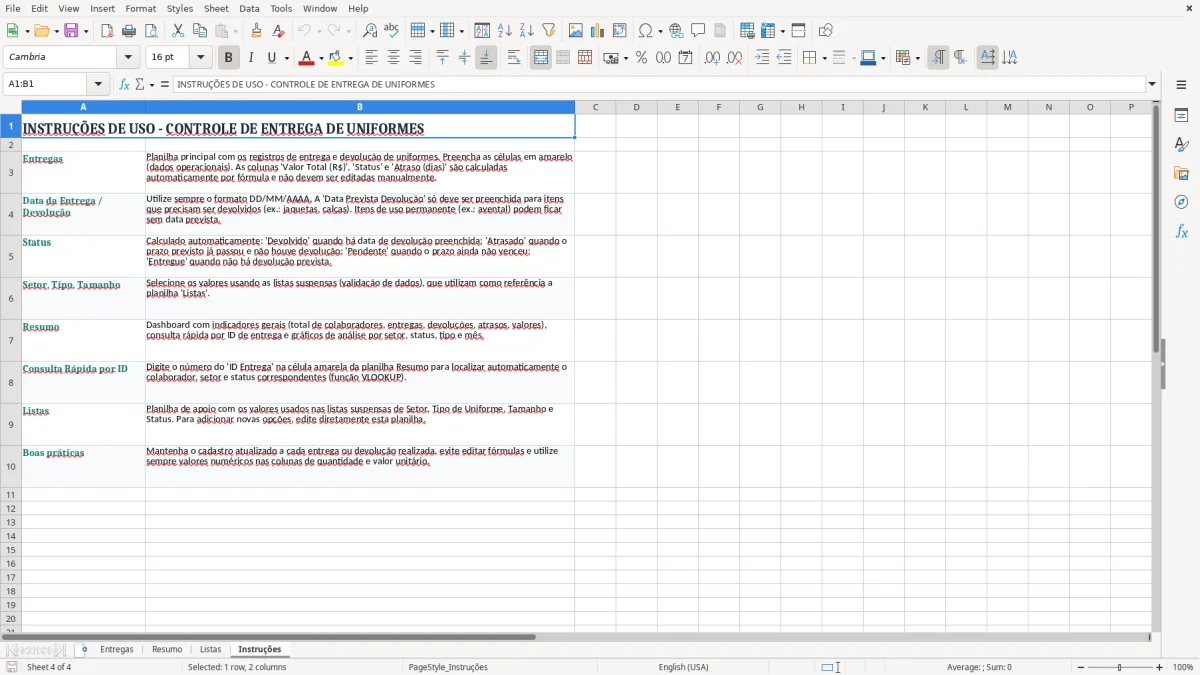Save the document with the Save icon

(71, 31)
